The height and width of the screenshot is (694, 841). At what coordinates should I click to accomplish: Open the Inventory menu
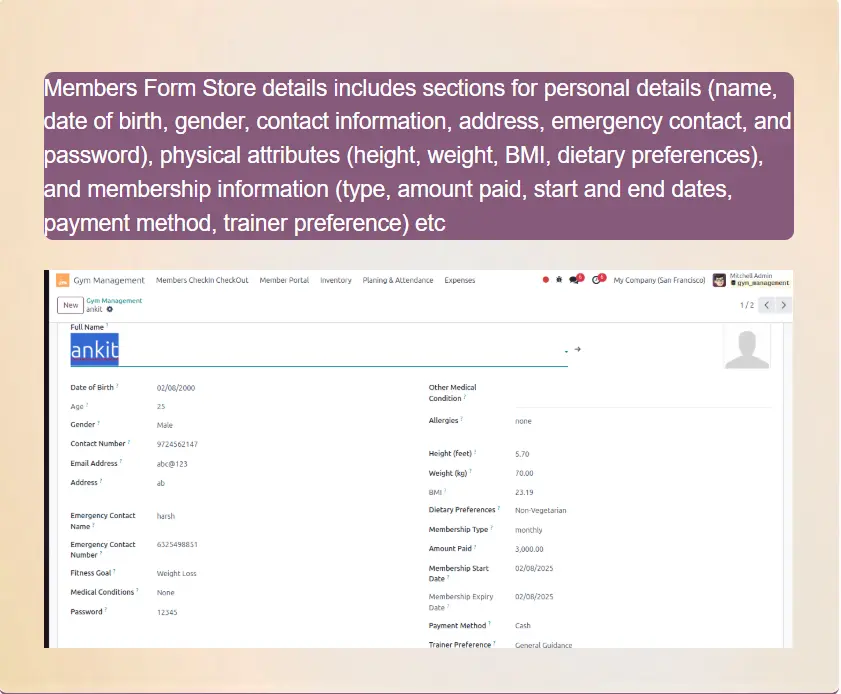[336, 281]
